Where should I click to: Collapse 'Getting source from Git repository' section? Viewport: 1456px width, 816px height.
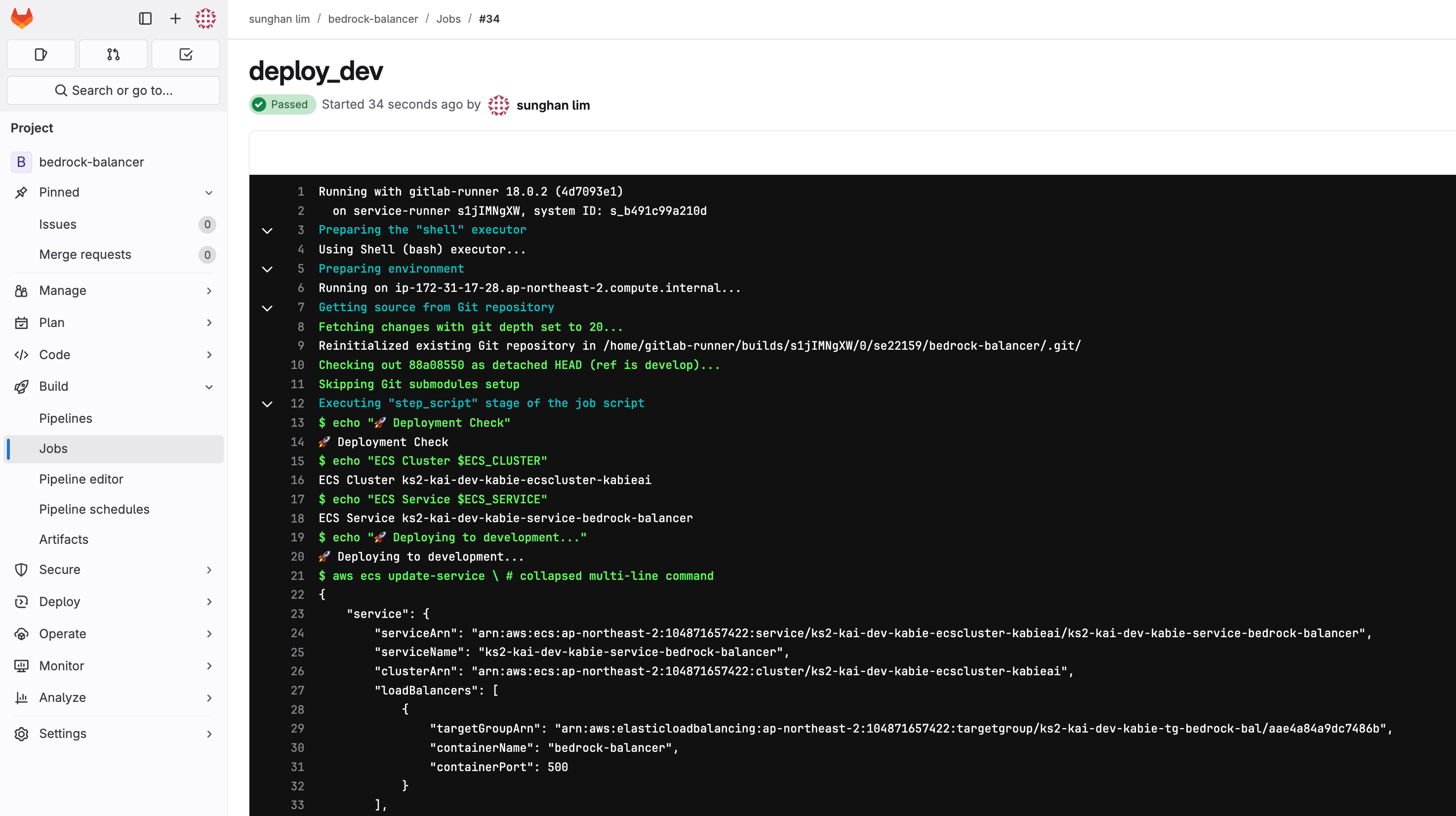(x=267, y=308)
